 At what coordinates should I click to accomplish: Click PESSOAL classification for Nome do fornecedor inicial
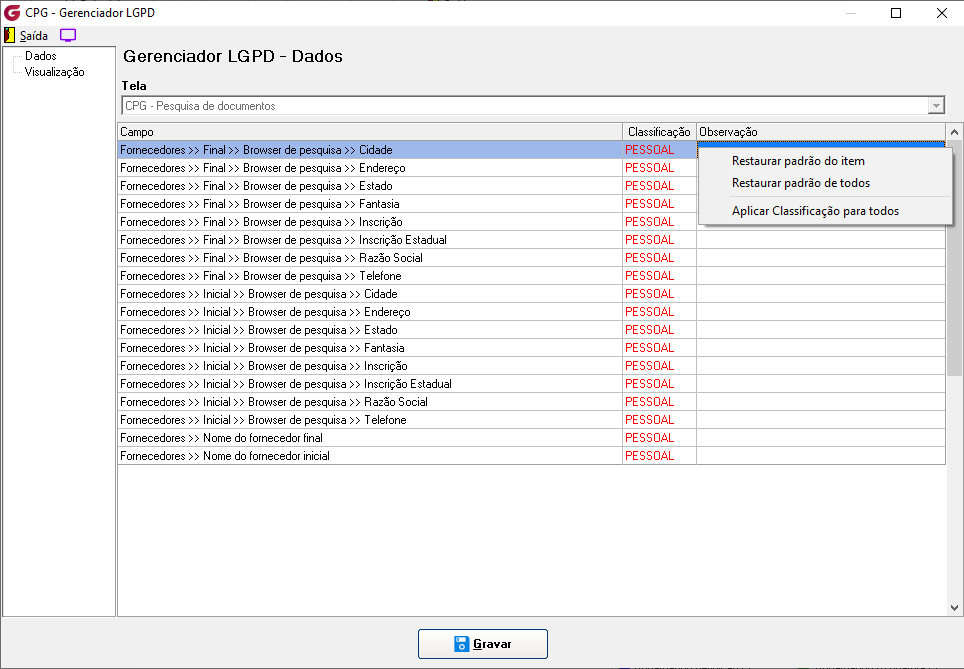point(650,456)
